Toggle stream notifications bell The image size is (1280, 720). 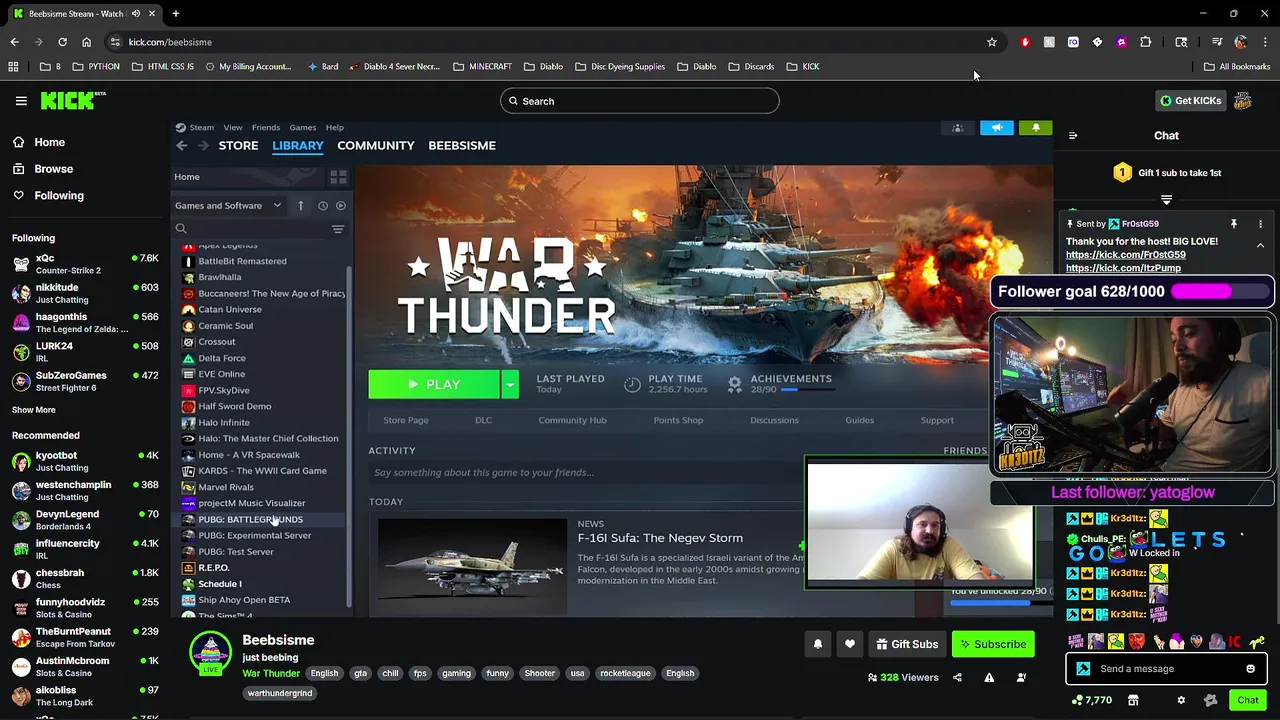click(818, 645)
